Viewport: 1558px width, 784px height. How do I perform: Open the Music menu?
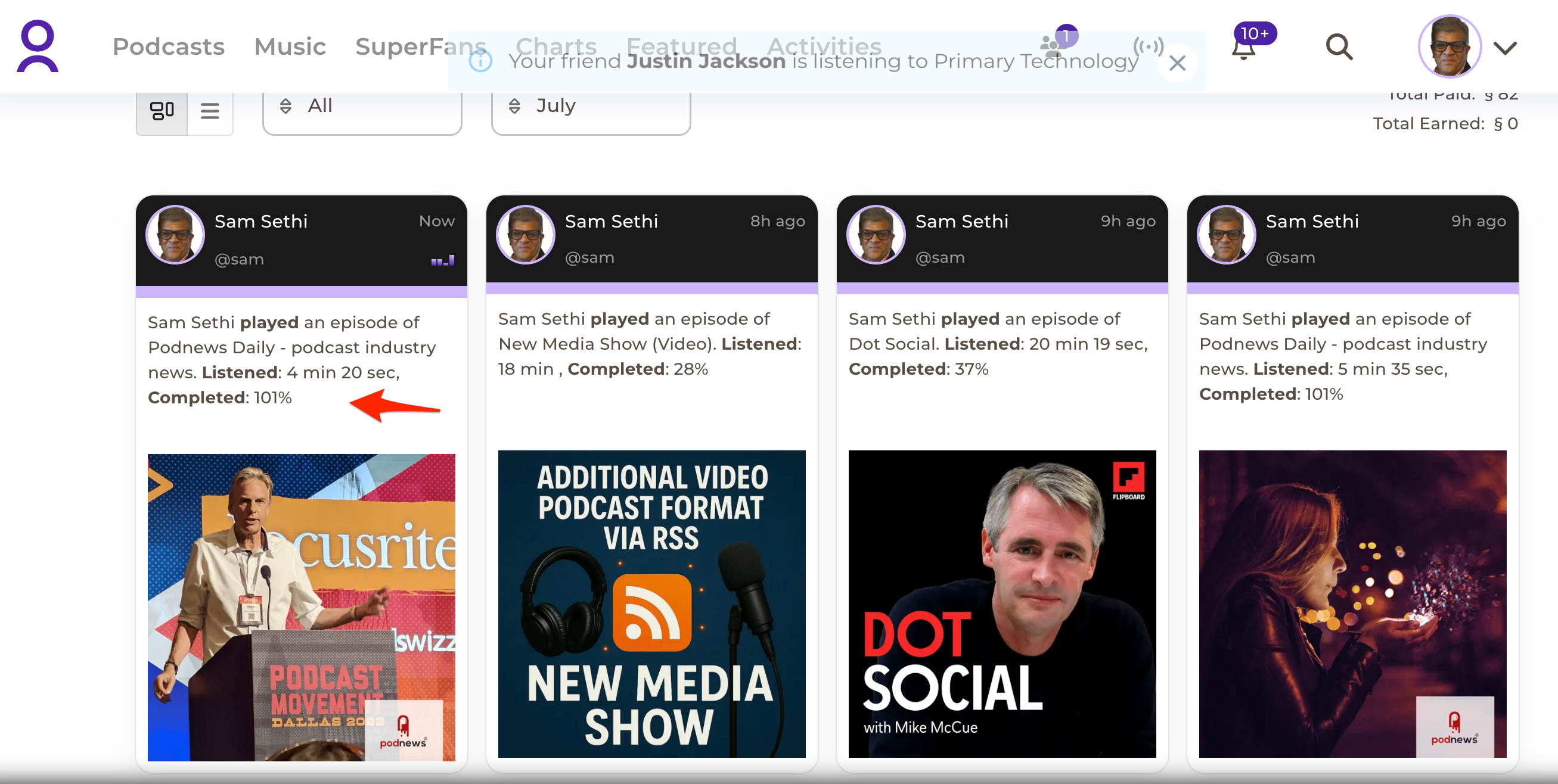point(290,46)
